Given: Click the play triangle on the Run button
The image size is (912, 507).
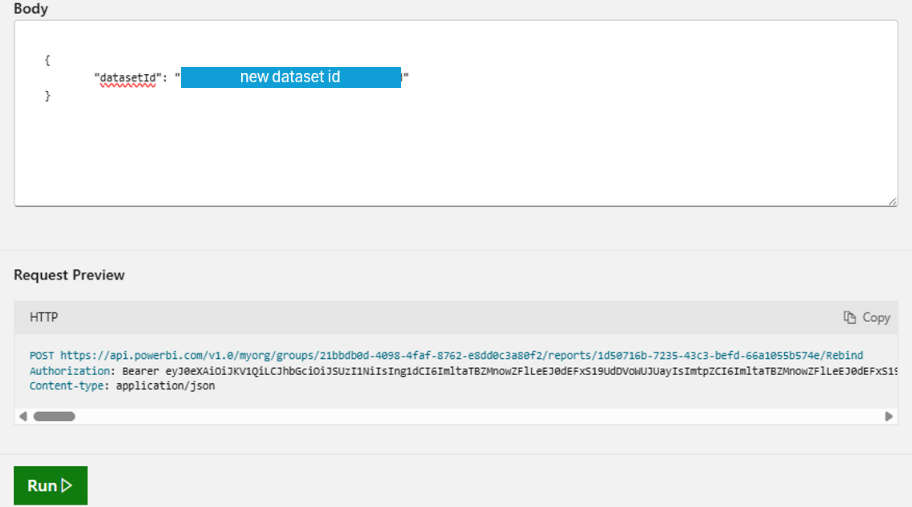Looking at the screenshot, I should point(67,486).
